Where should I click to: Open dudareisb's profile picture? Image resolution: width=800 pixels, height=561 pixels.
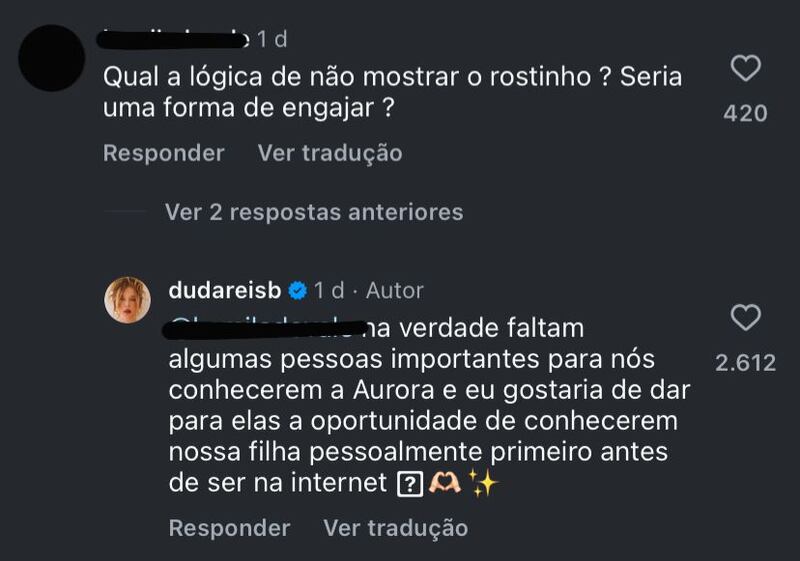[x=128, y=300]
